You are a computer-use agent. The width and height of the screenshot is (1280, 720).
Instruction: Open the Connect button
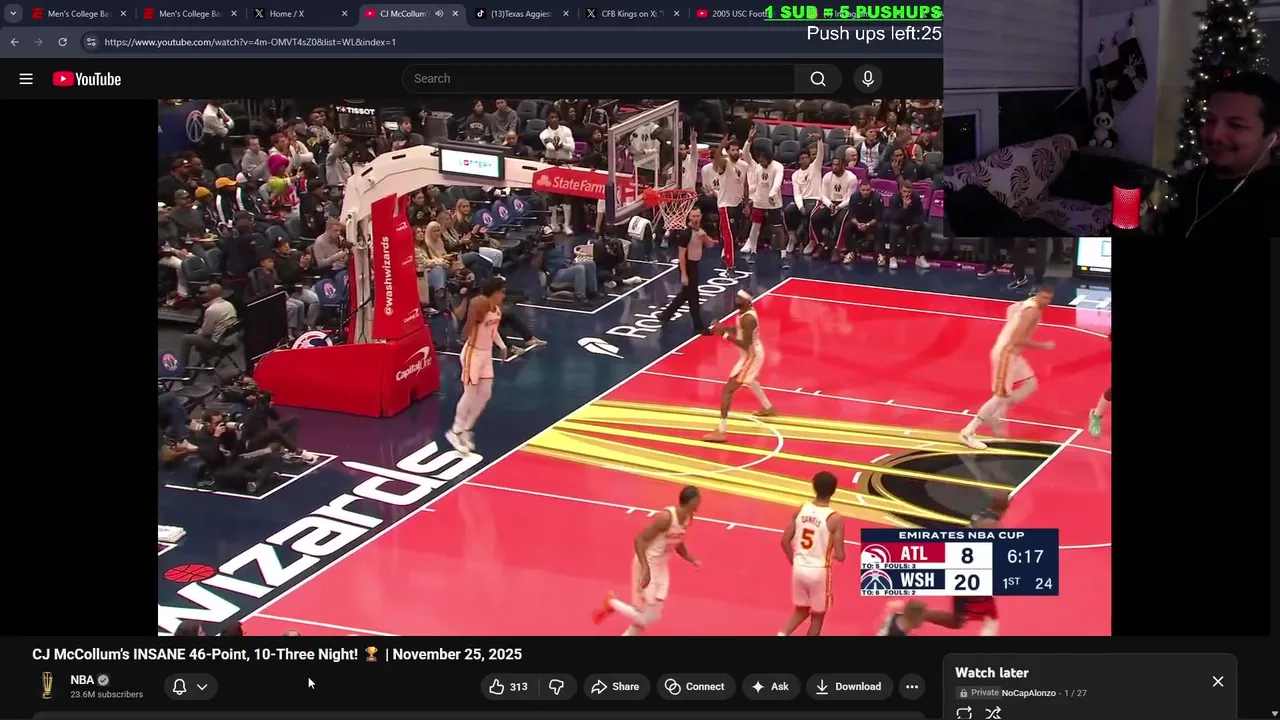(x=695, y=686)
